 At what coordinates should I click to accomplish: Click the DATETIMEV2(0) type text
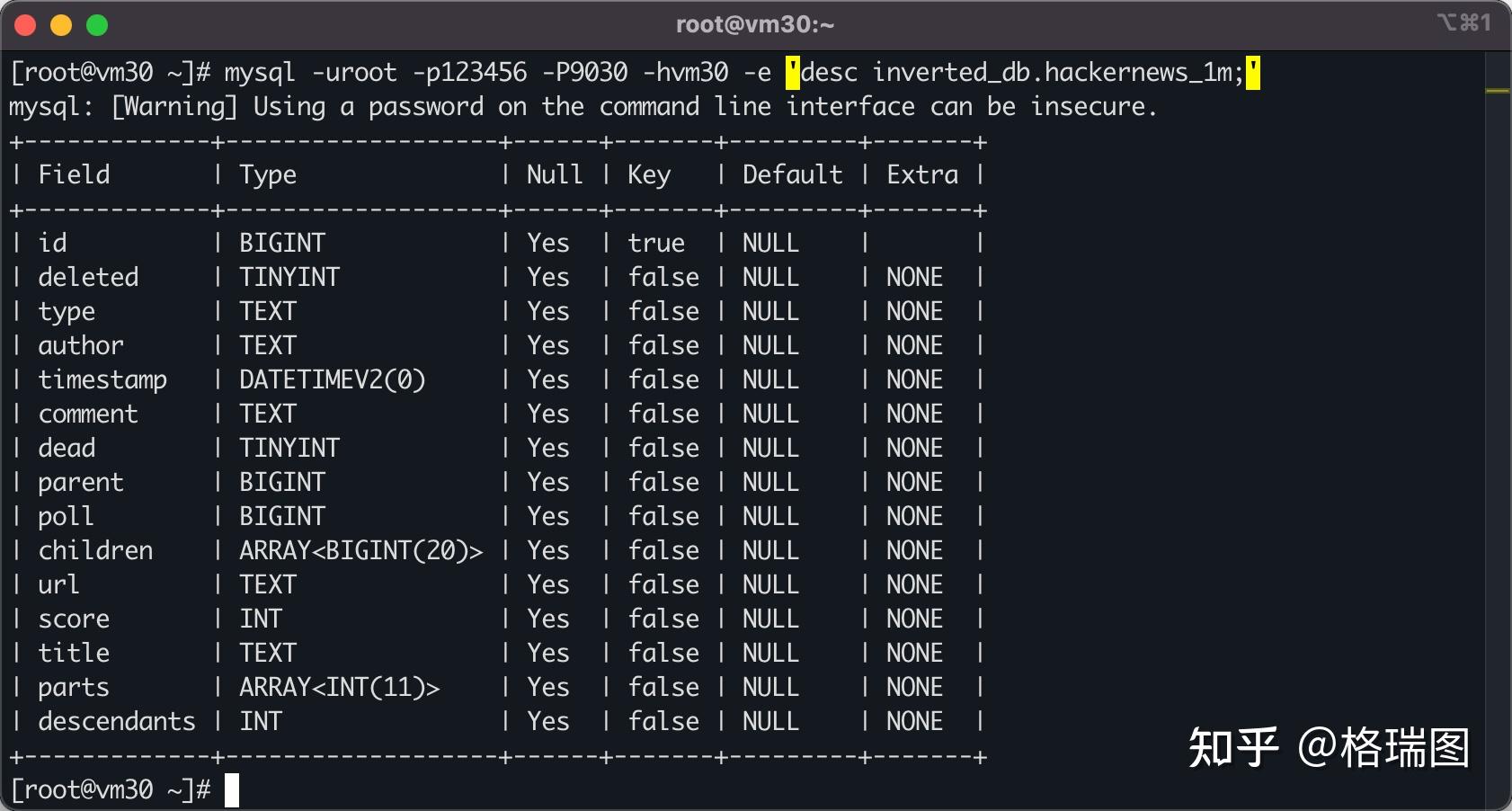(332, 379)
